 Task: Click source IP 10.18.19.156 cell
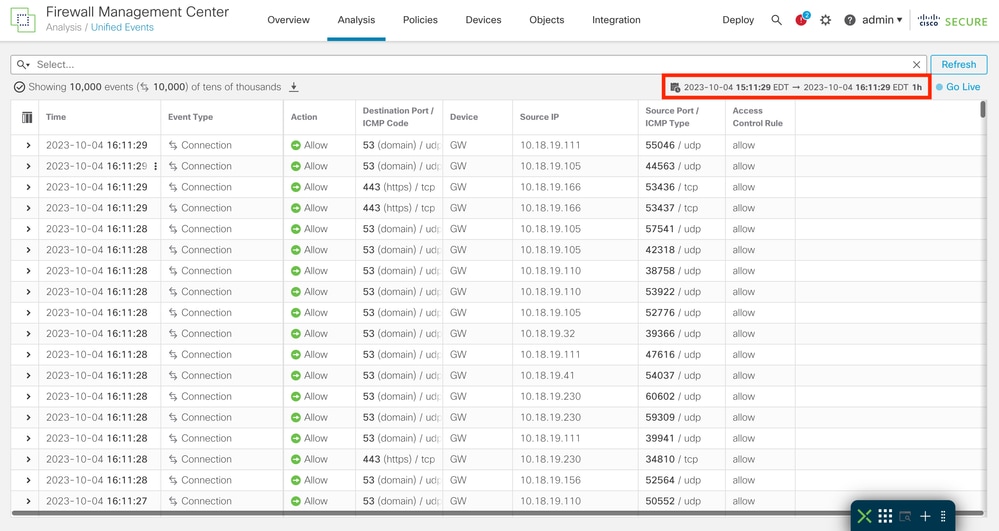click(x=550, y=480)
